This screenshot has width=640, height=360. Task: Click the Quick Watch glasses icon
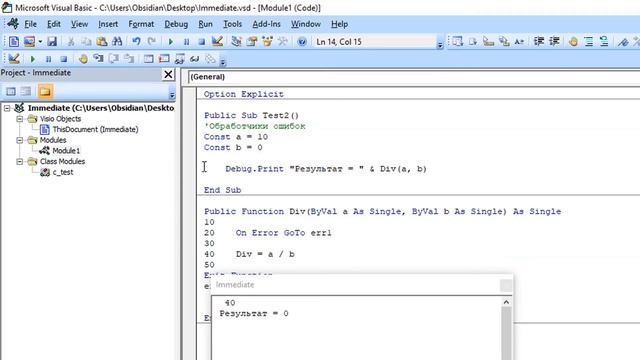194,59
